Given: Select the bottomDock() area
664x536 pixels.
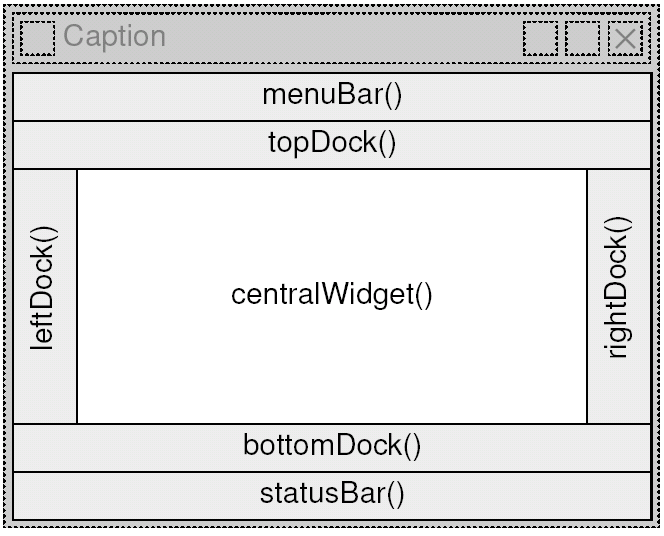Looking at the screenshot, I should pos(332,448).
